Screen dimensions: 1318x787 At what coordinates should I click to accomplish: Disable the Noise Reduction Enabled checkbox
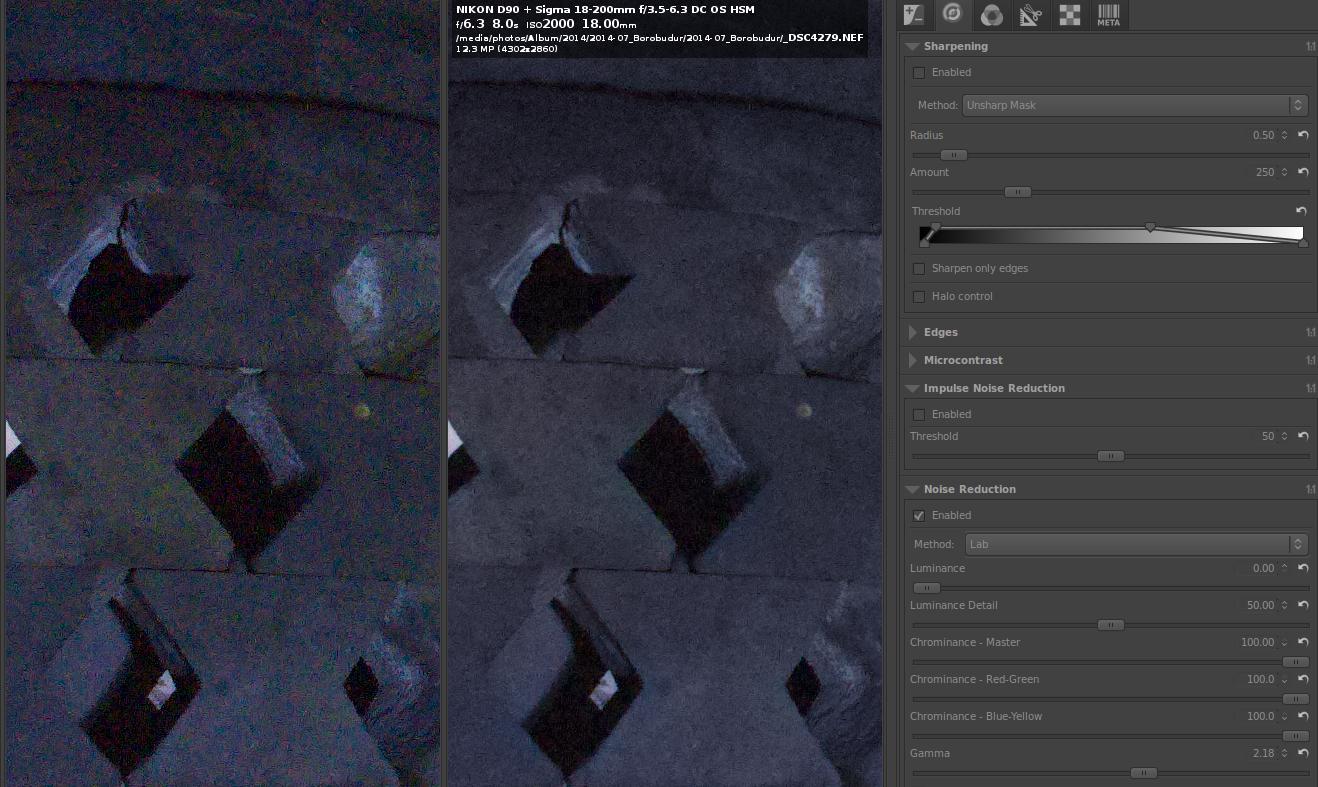pos(919,515)
